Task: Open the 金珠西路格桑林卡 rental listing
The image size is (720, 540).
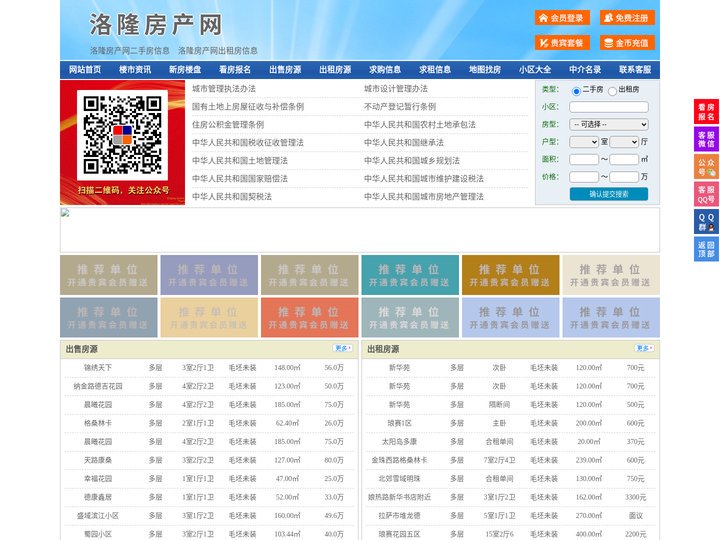Action: pos(399,460)
